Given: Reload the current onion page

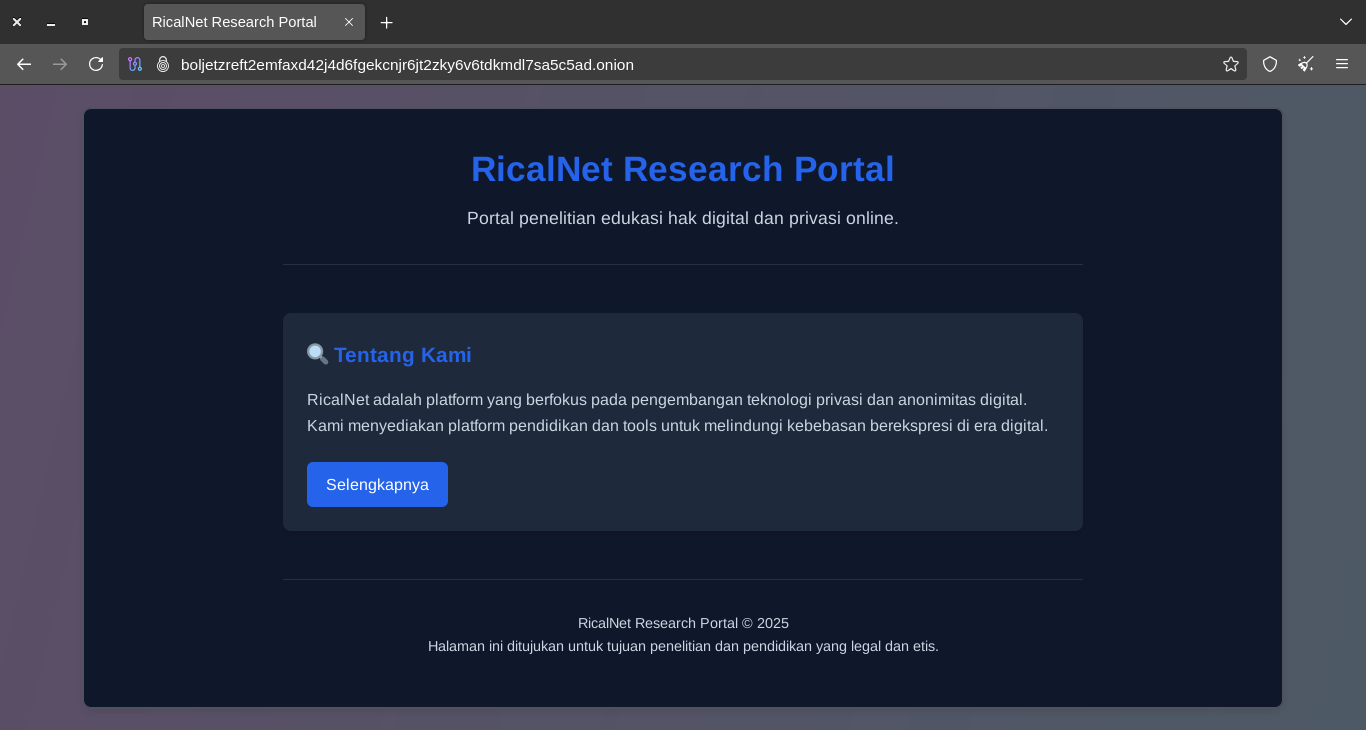Looking at the screenshot, I should (96, 64).
